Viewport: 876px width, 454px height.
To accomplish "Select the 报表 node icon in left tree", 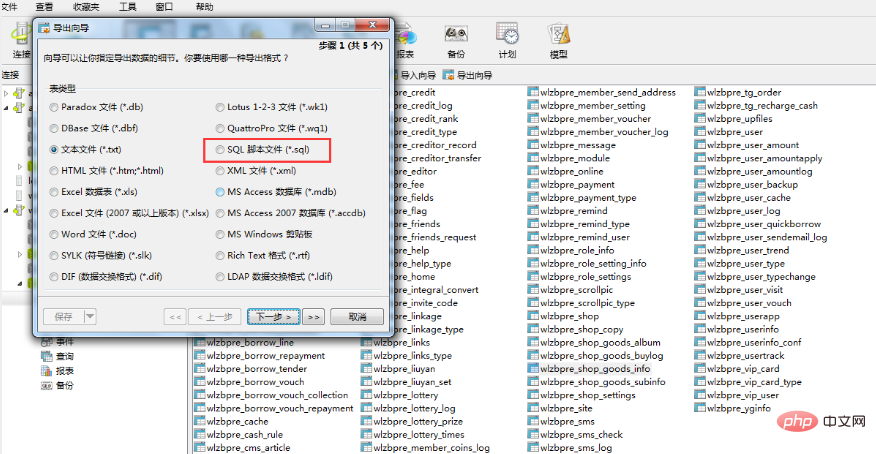I will 47,371.
